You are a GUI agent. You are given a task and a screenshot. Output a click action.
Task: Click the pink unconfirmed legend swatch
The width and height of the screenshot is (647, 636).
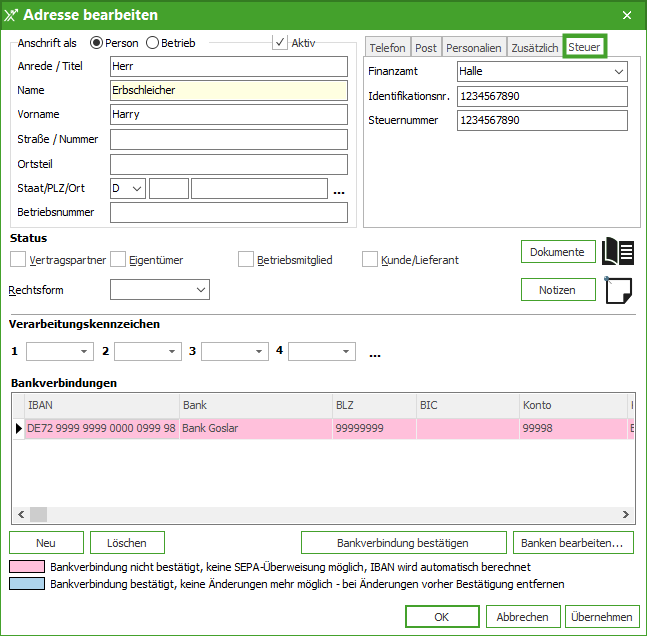pyautogui.click(x=27, y=567)
